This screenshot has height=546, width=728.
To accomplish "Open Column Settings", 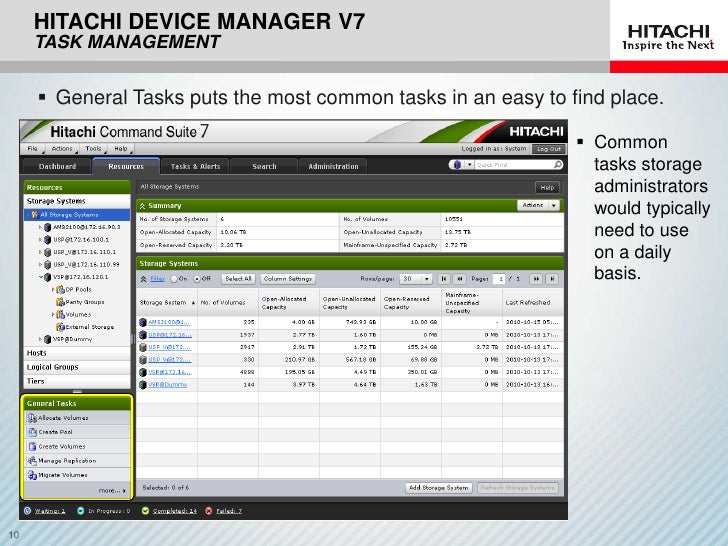I will 288,279.
